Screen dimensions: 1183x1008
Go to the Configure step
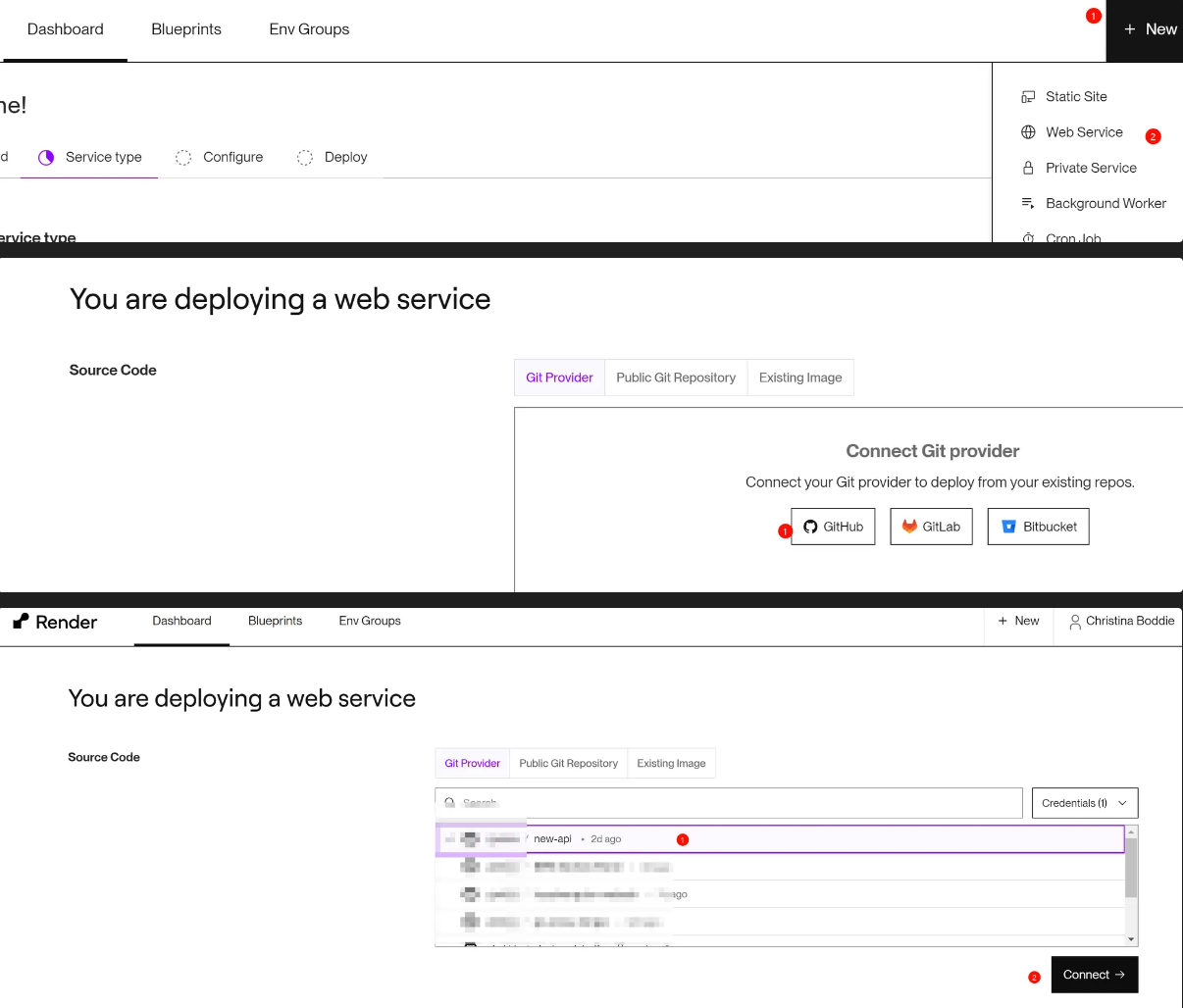coord(232,157)
